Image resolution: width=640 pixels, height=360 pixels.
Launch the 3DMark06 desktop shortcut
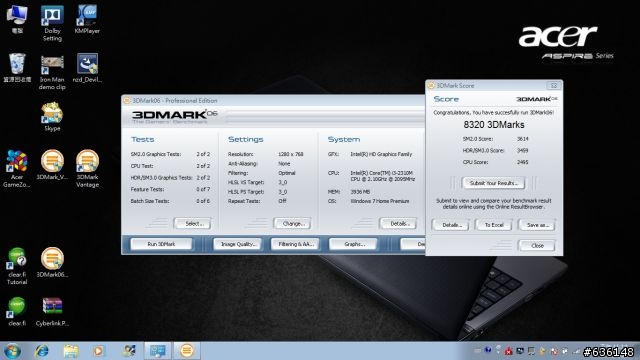pos(52,262)
